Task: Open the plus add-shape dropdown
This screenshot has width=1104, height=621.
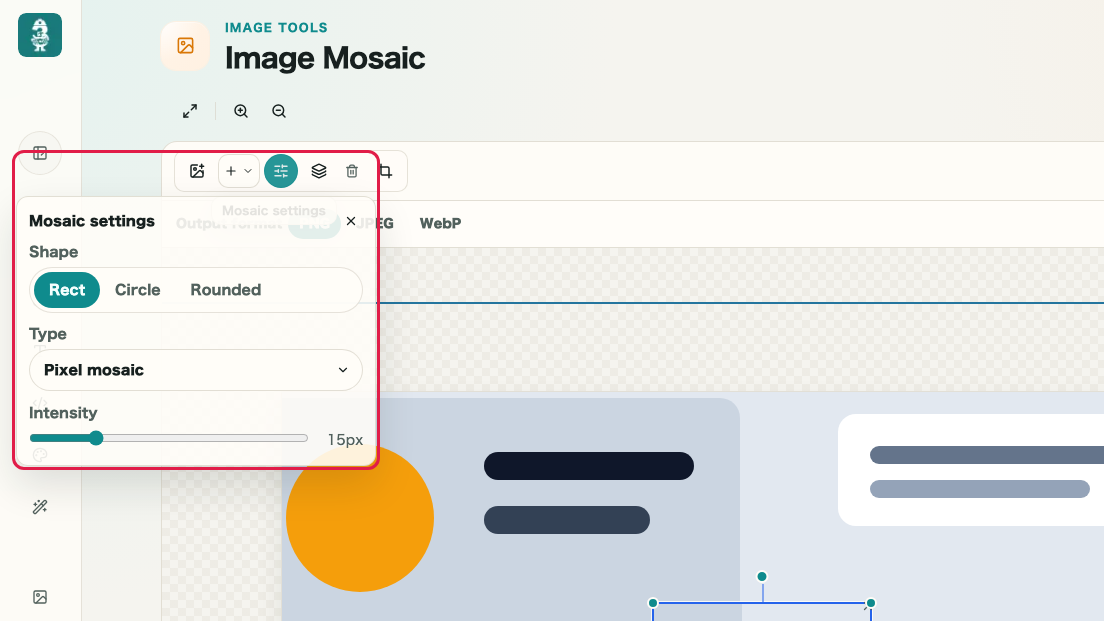Action: tap(239, 171)
